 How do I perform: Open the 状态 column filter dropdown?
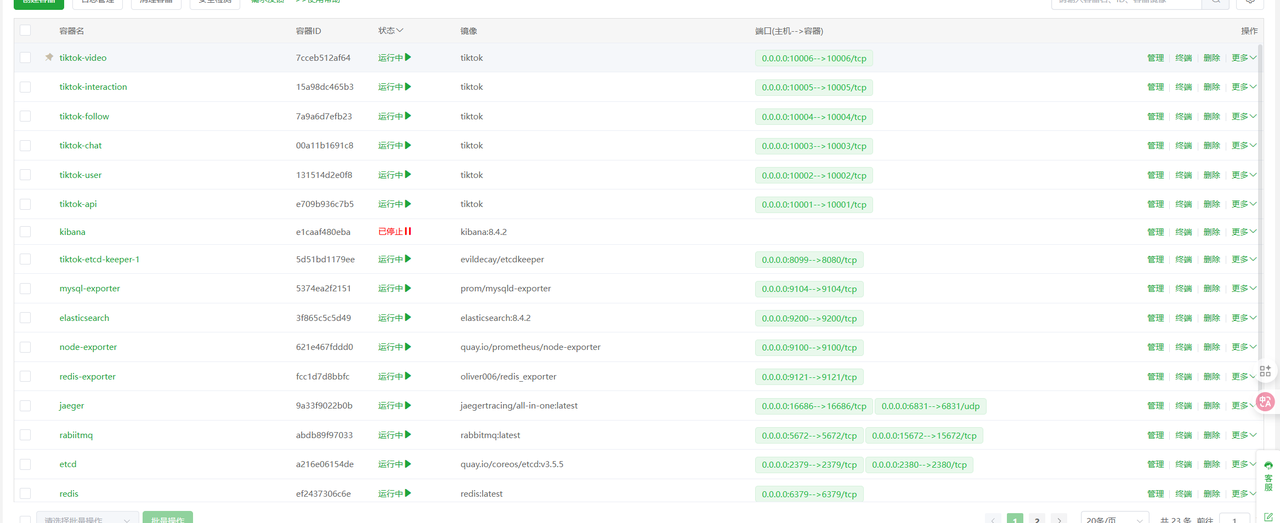(x=391, y=31)
